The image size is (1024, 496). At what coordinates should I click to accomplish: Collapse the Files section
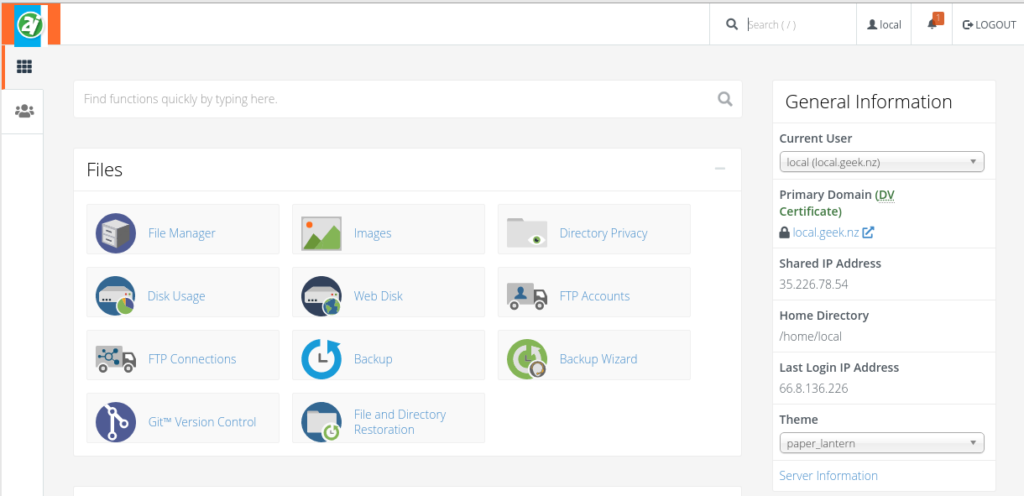click(720, 169)
